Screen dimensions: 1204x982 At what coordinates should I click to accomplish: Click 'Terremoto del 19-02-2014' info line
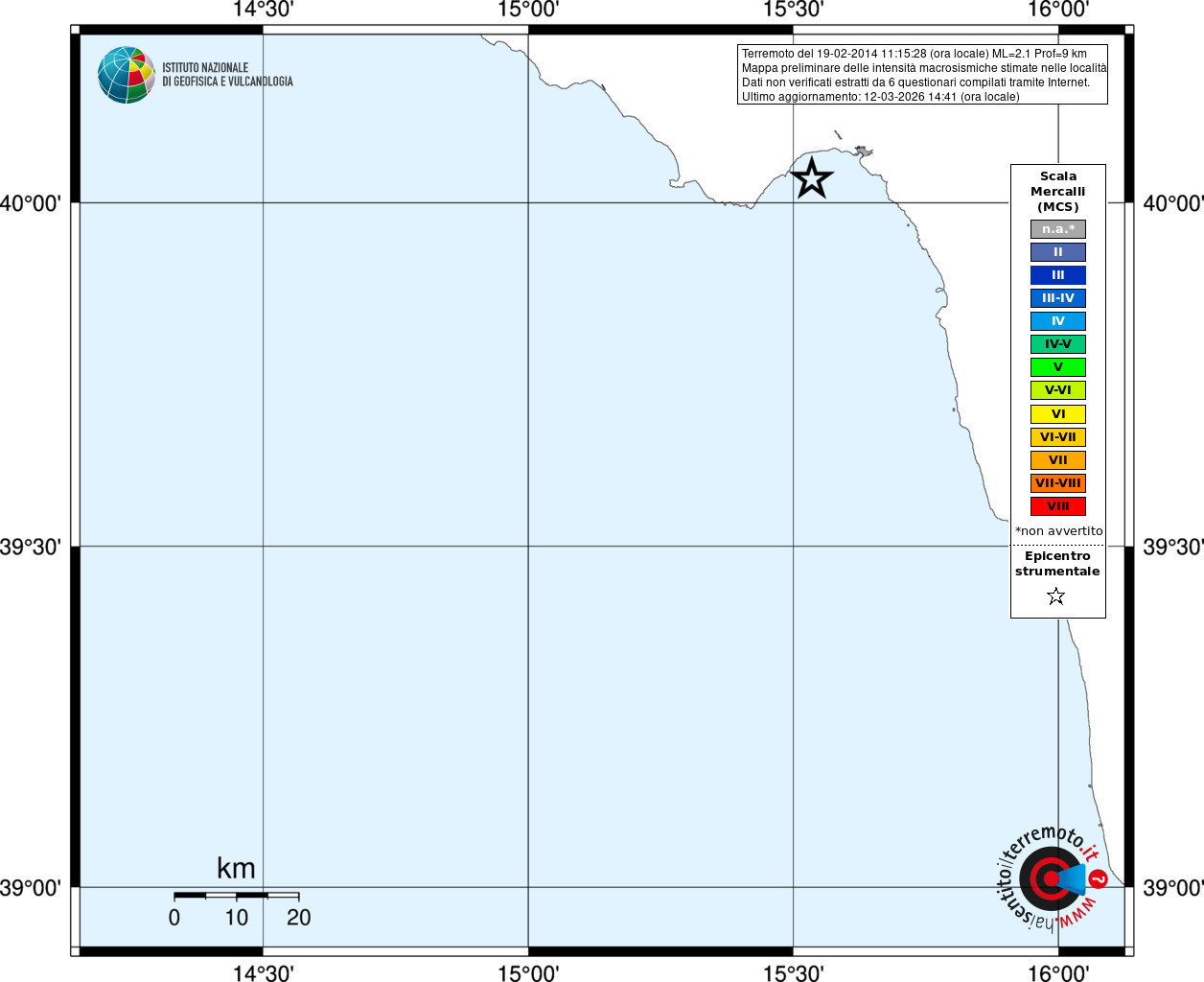point(915,54)
